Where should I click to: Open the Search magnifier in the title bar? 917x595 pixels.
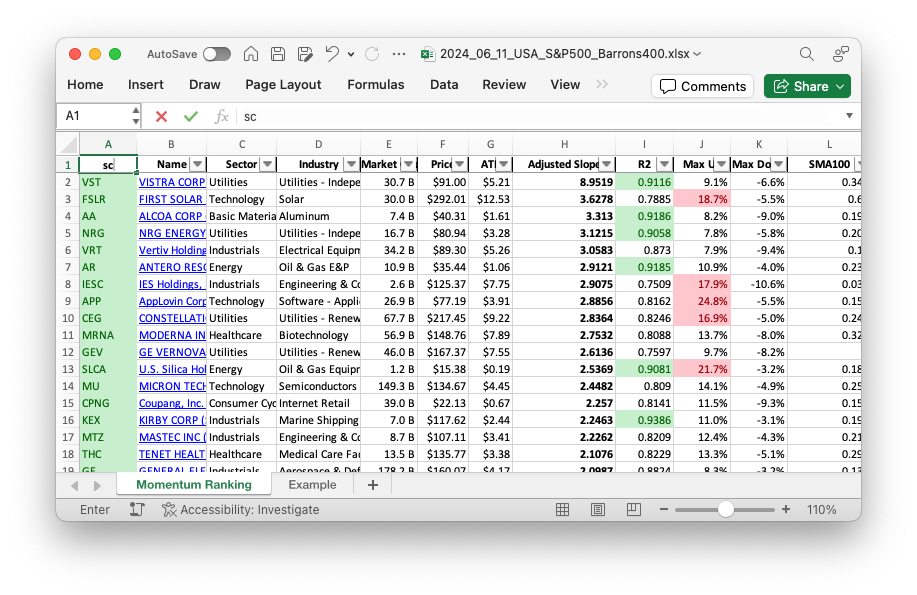click(x=807, y=54)
